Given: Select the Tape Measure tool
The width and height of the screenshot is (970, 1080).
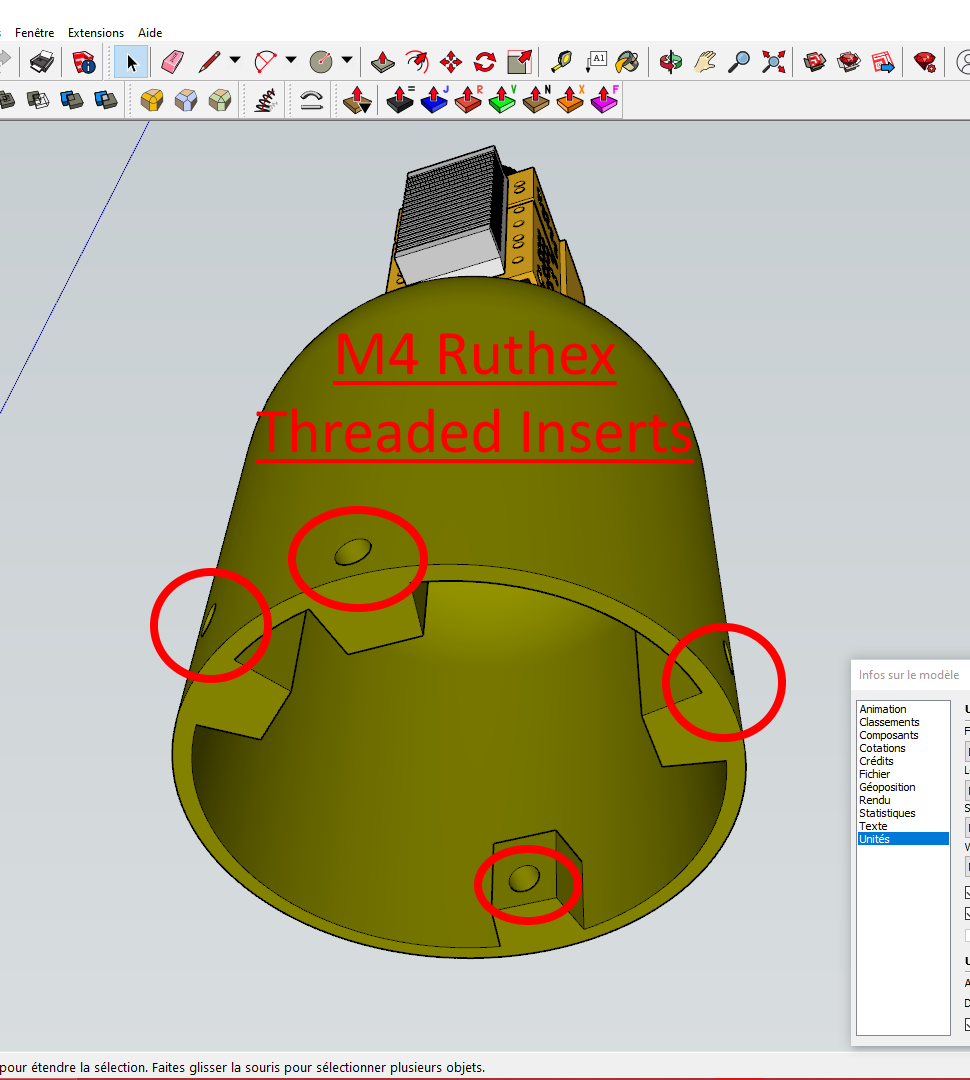Looking at the screenshot, I should point(562,62).
